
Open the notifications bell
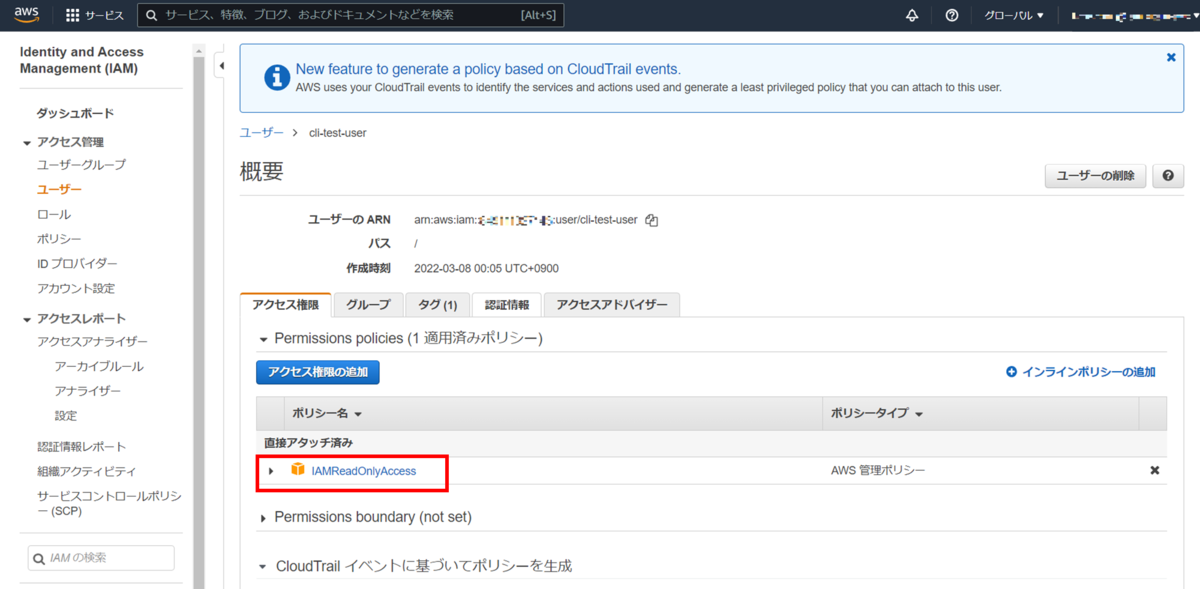[912, 16]
